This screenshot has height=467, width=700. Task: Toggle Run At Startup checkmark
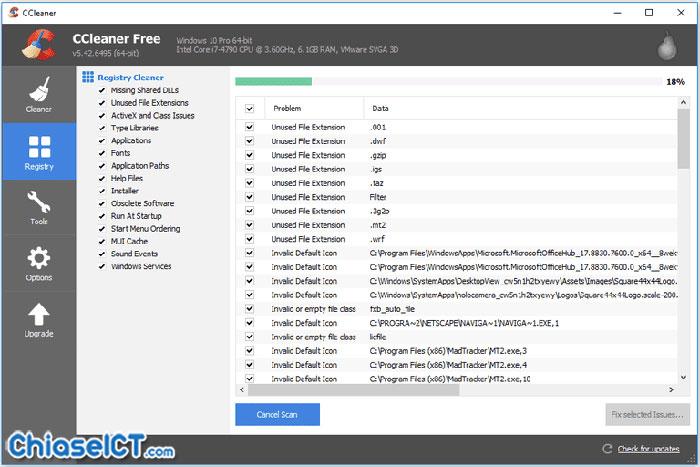tap(102, 216)
